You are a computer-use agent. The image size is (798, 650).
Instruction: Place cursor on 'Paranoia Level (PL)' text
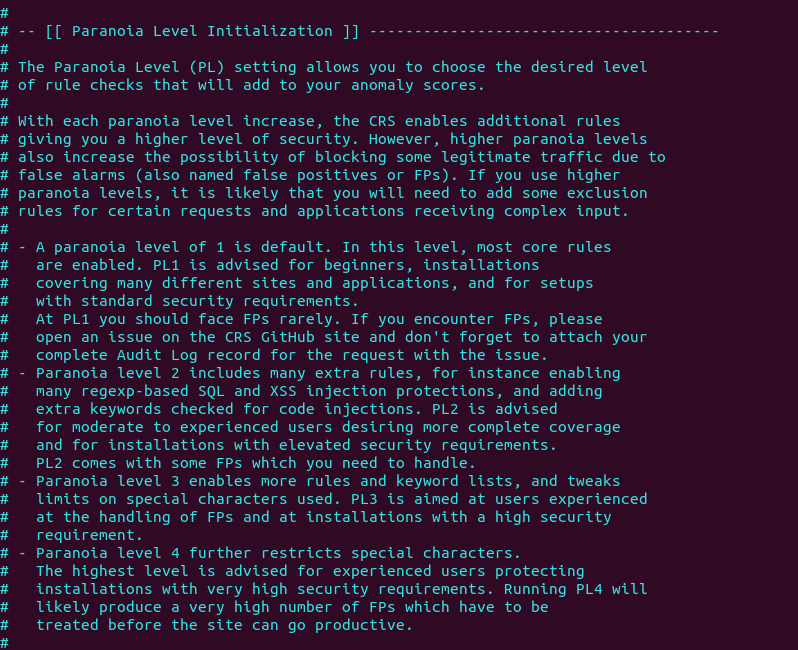point(139,67)
